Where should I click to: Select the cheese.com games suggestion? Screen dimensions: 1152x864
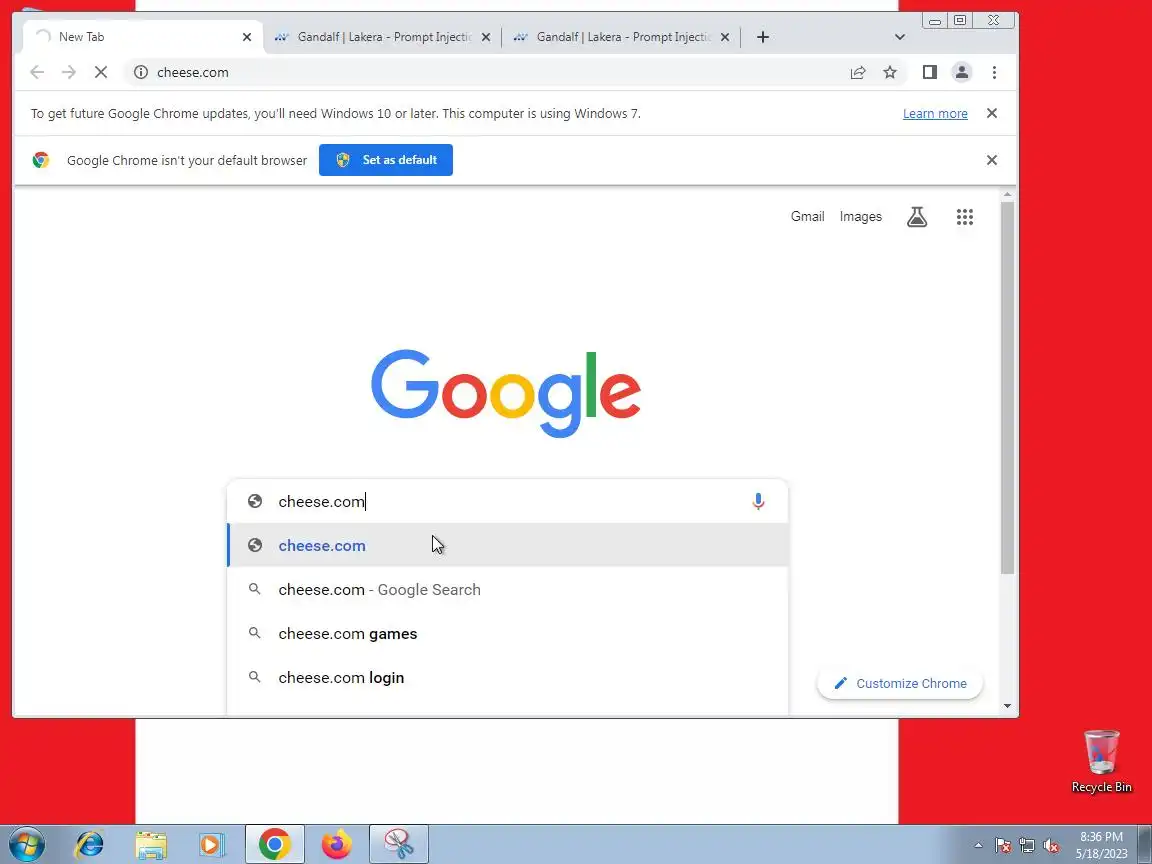(508, 633)
